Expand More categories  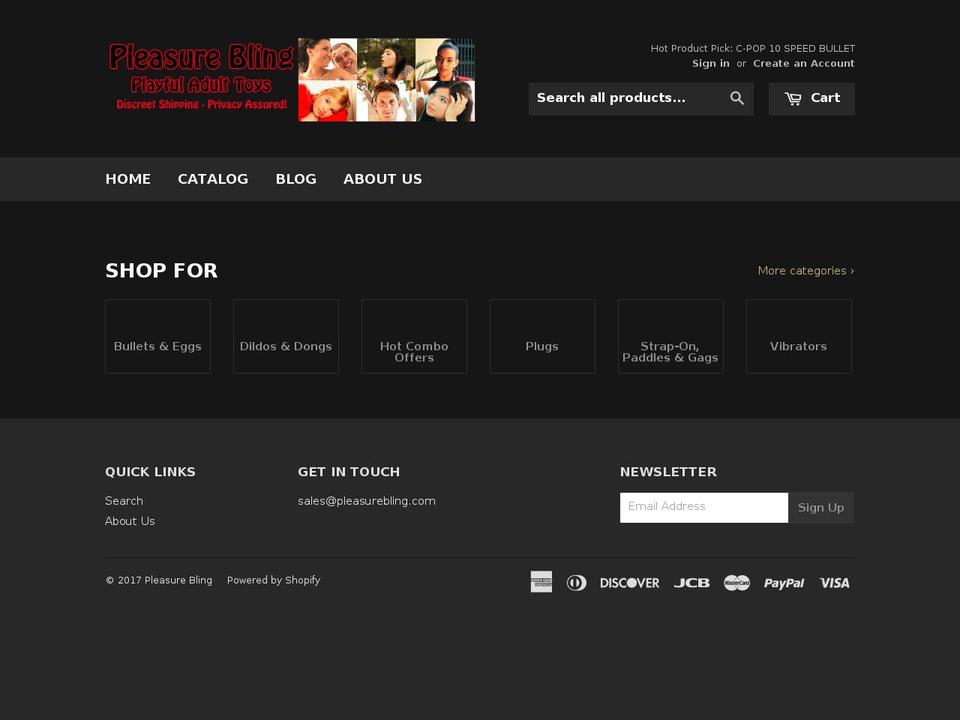coord(804,270)
